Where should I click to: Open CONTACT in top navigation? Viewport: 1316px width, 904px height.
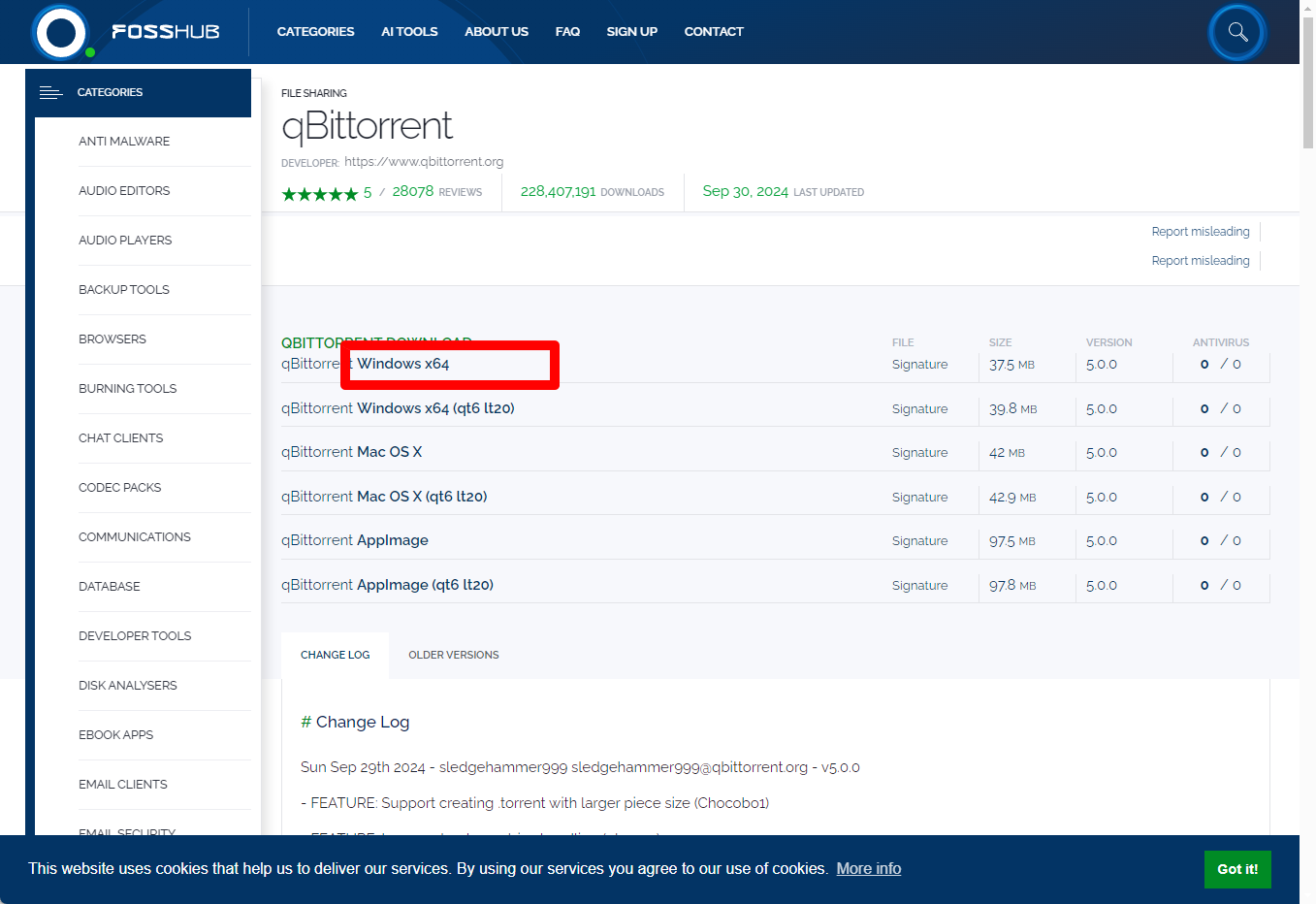click(x=714, y=32)
